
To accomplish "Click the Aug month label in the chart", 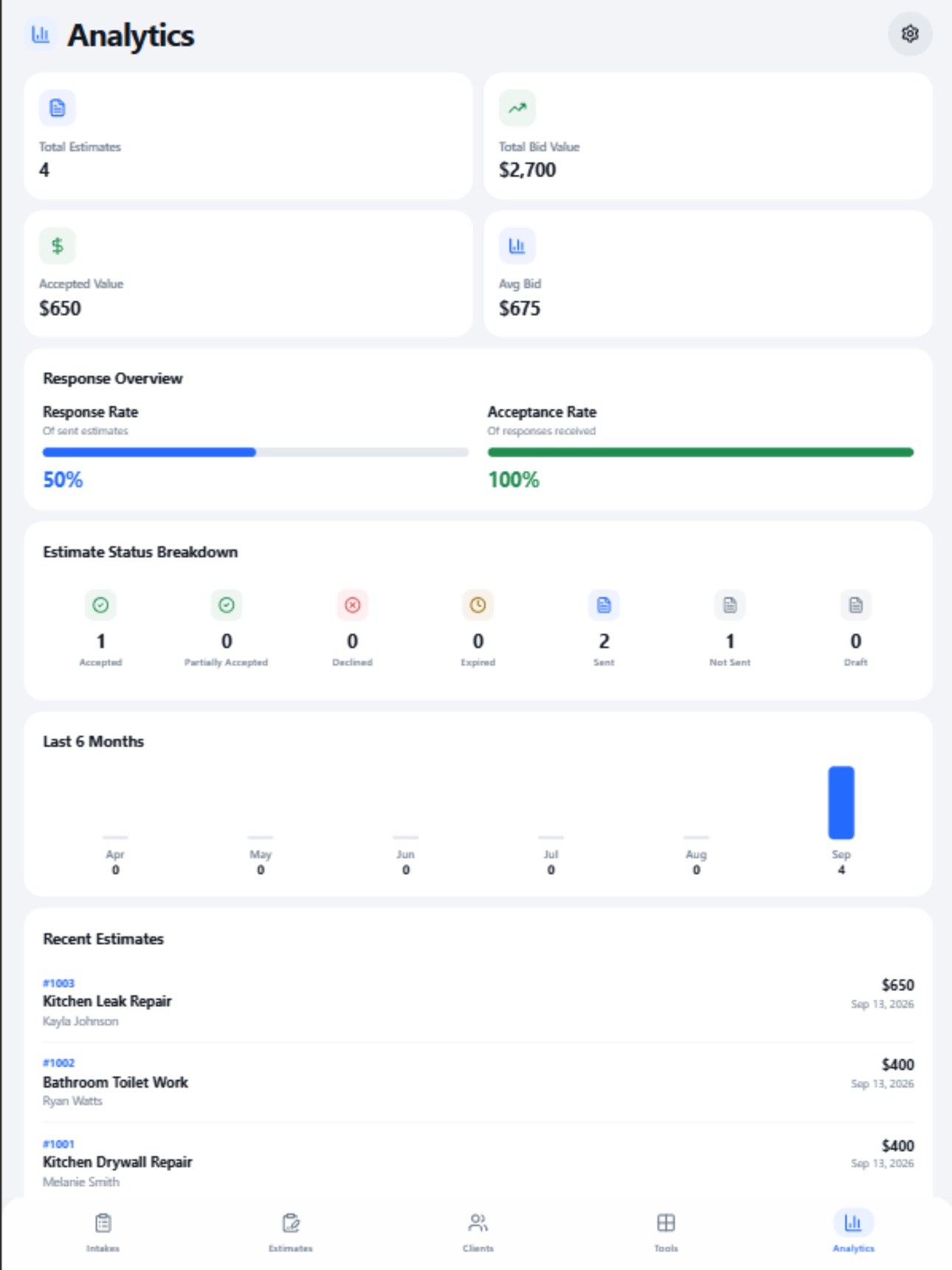I will (696, 854).
